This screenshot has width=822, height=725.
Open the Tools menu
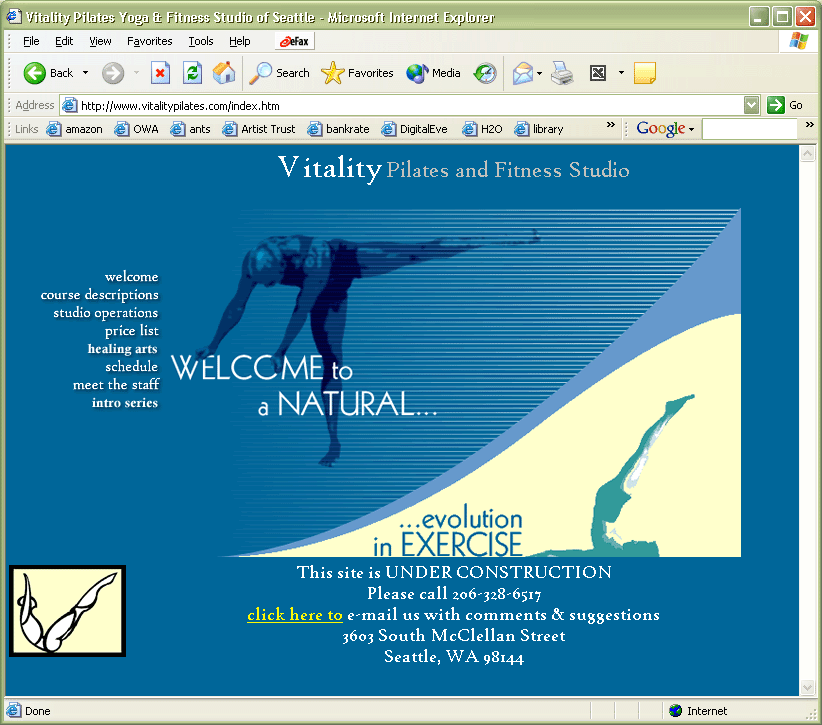click(201, 41)
